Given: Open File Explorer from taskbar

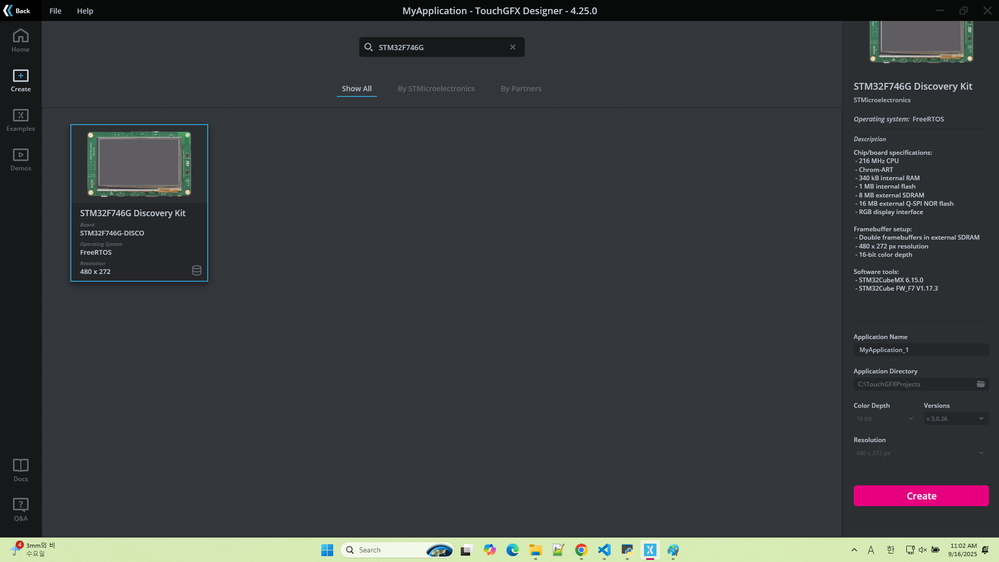Looking at the screenshot, I should (x=535, y=550).
